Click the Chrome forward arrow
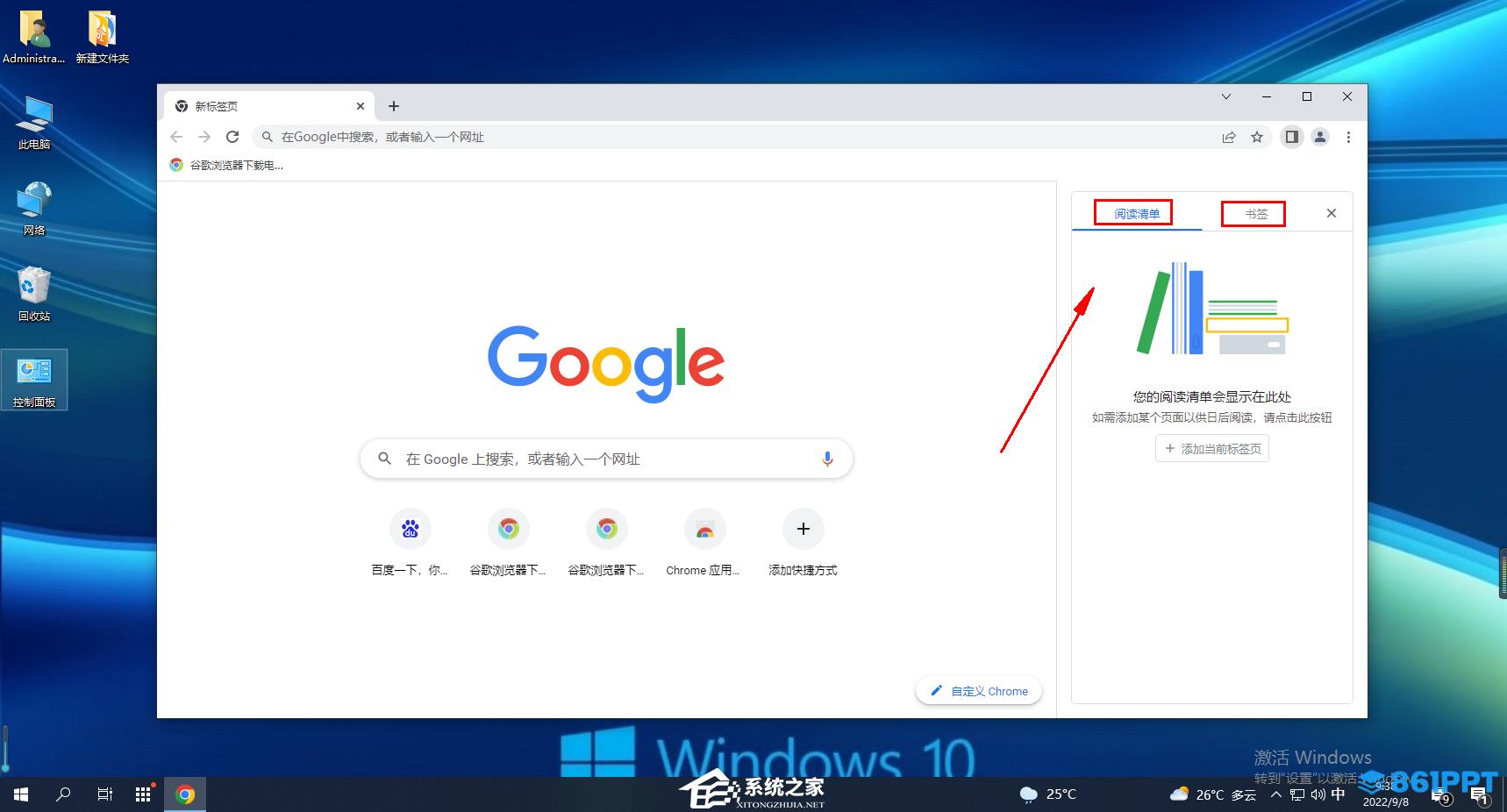1507x812 pixels. (x=204, y=137)
